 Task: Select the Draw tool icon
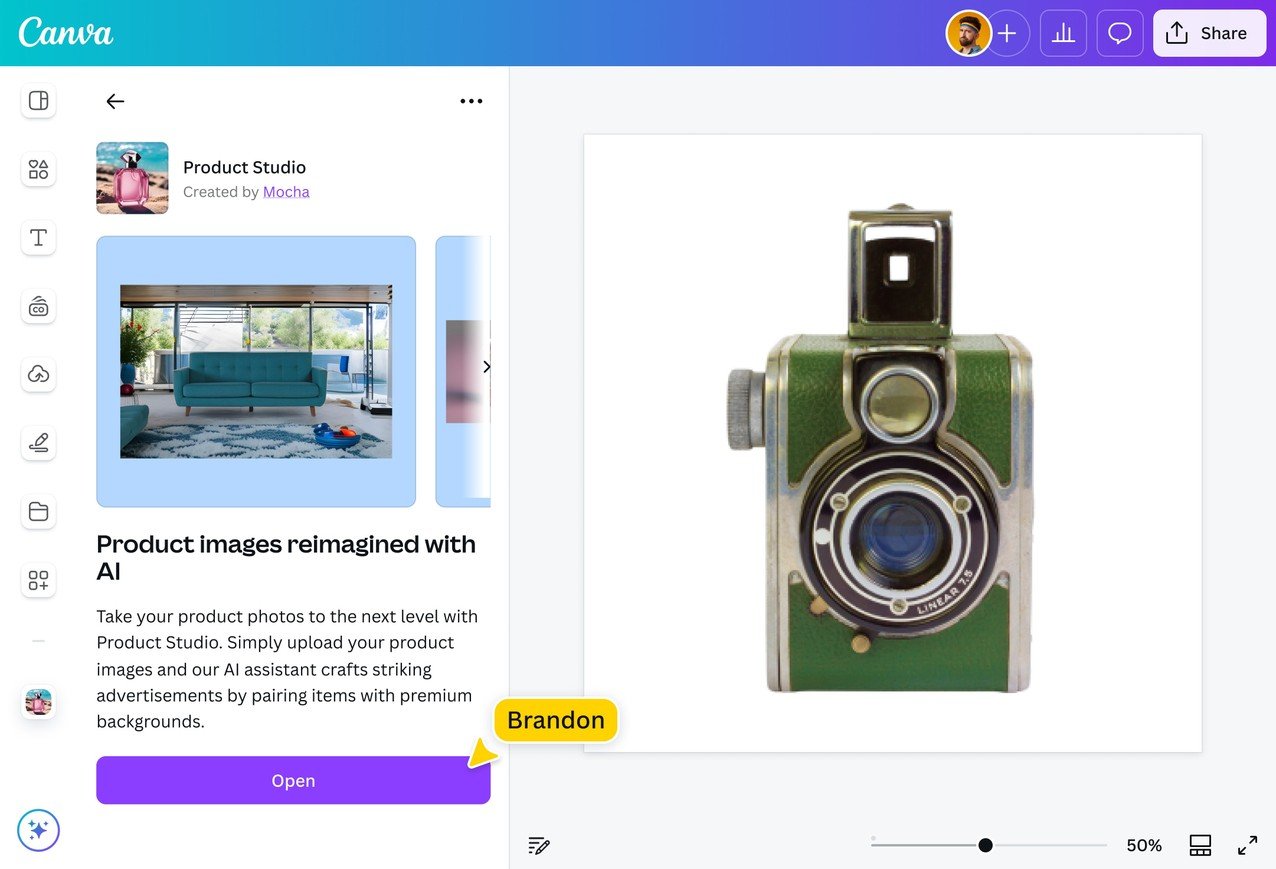pos(38,442)
